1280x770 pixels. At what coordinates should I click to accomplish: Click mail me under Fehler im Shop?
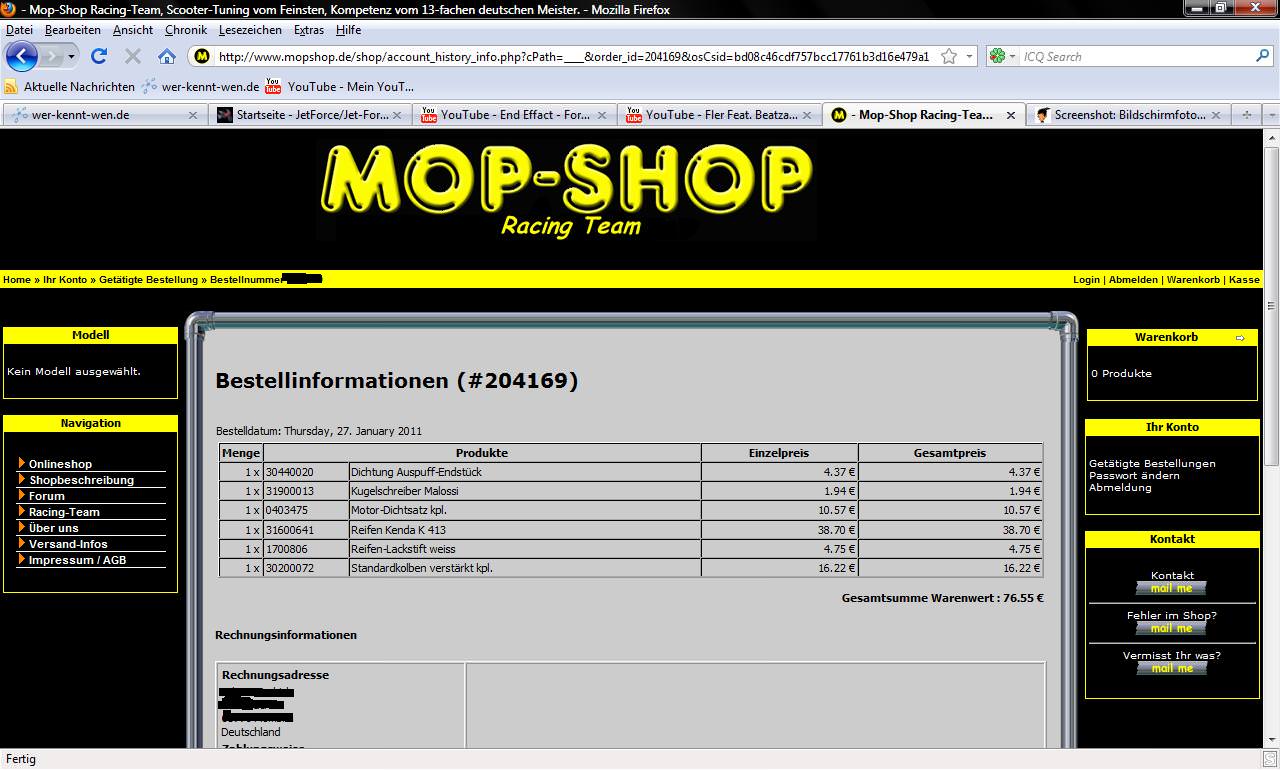coord(1171,628)
